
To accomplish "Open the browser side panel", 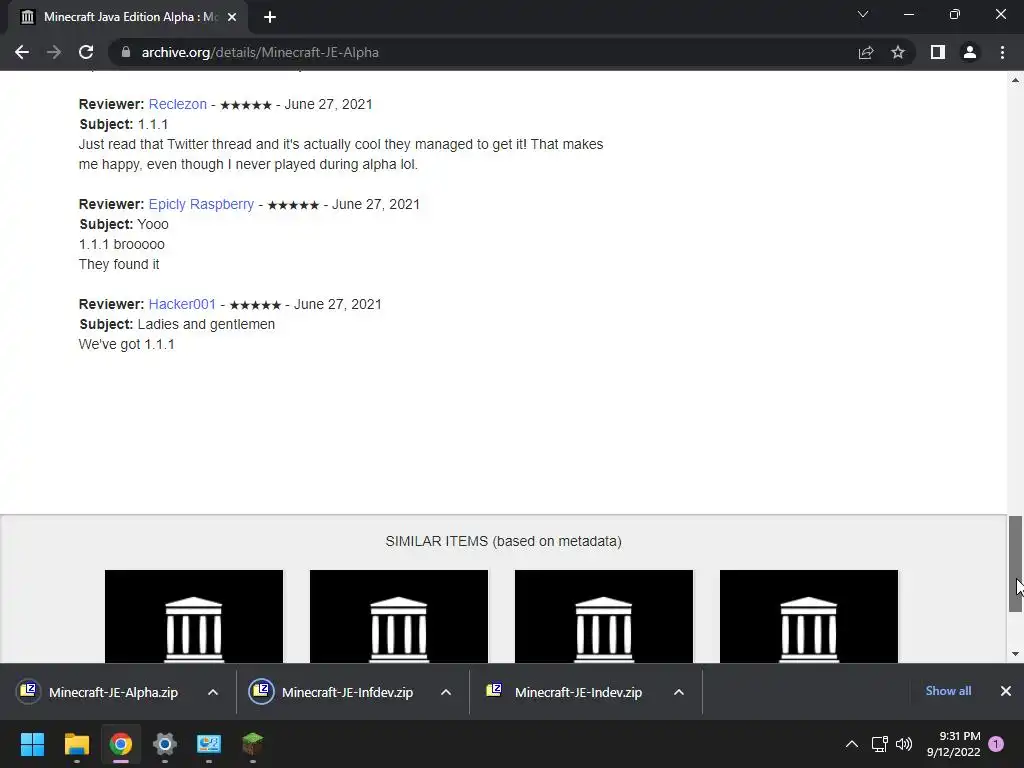I will click(x=938, y=52).
